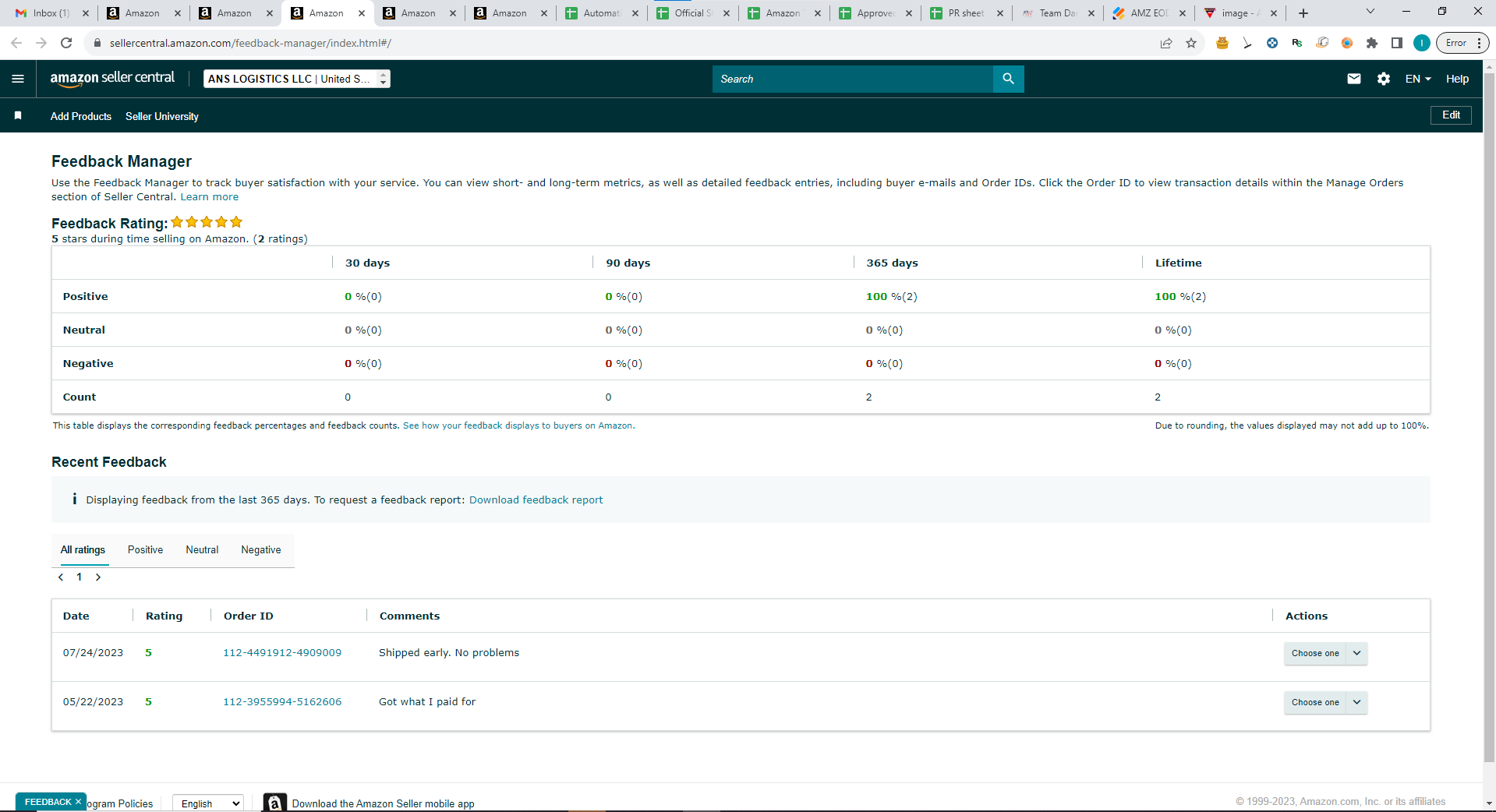1496x812 pixels.
Task: Close the PR sheet tab
Action: [x=1000, y=13]
